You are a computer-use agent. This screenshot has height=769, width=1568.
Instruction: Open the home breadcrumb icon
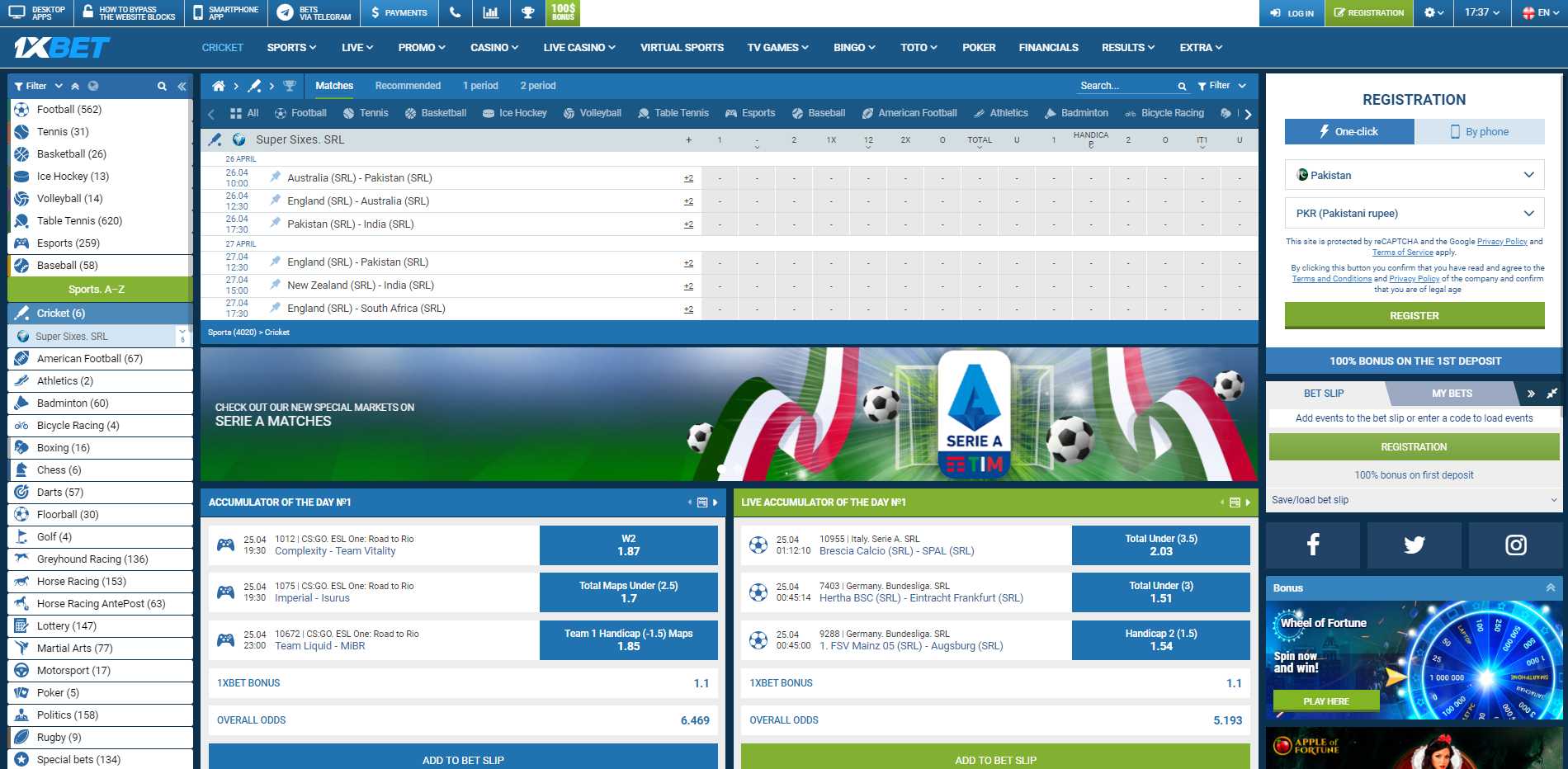click(x=219, y=86)
